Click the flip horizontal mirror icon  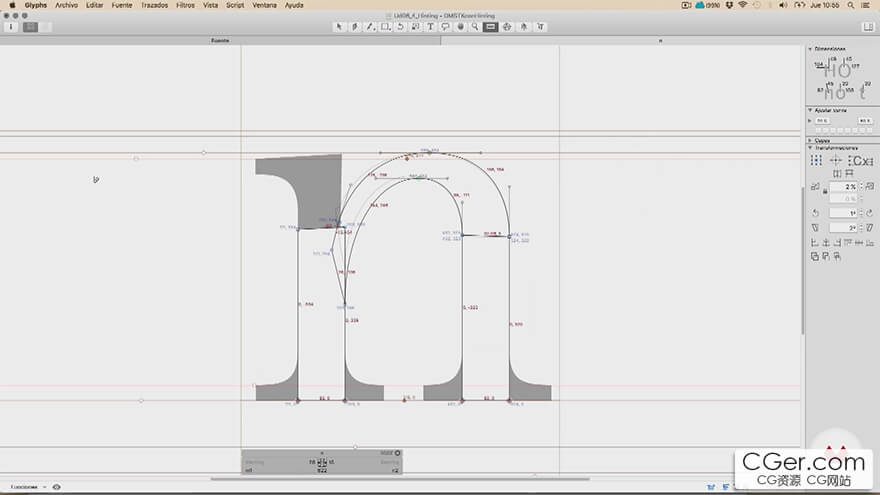[837, 173]
